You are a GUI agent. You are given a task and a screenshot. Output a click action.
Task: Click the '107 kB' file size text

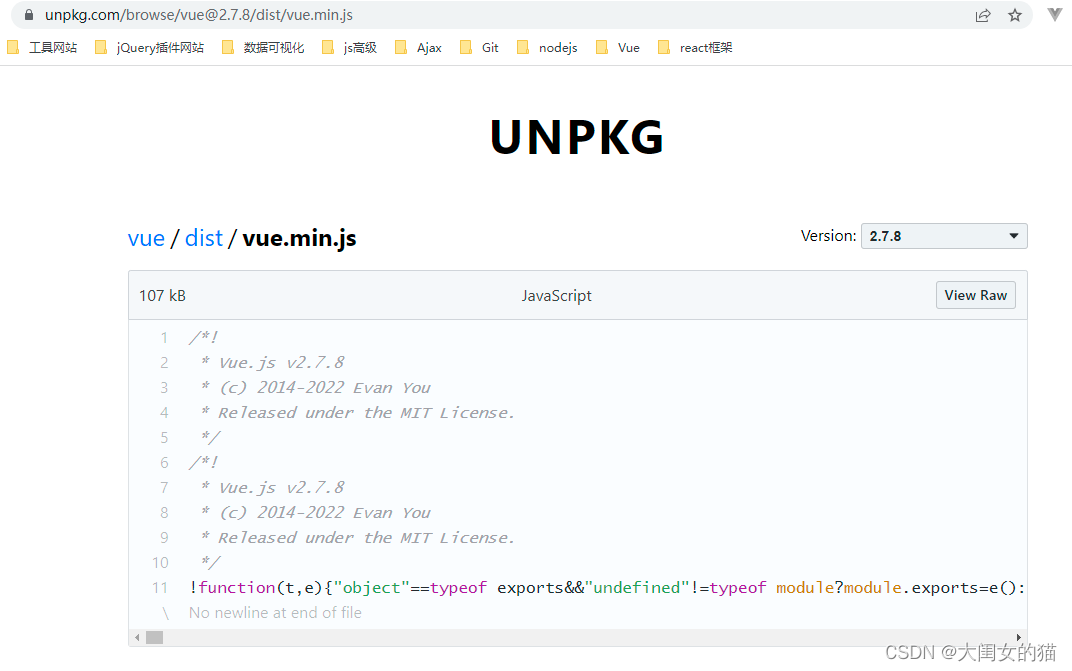click(x=163, y=295)
